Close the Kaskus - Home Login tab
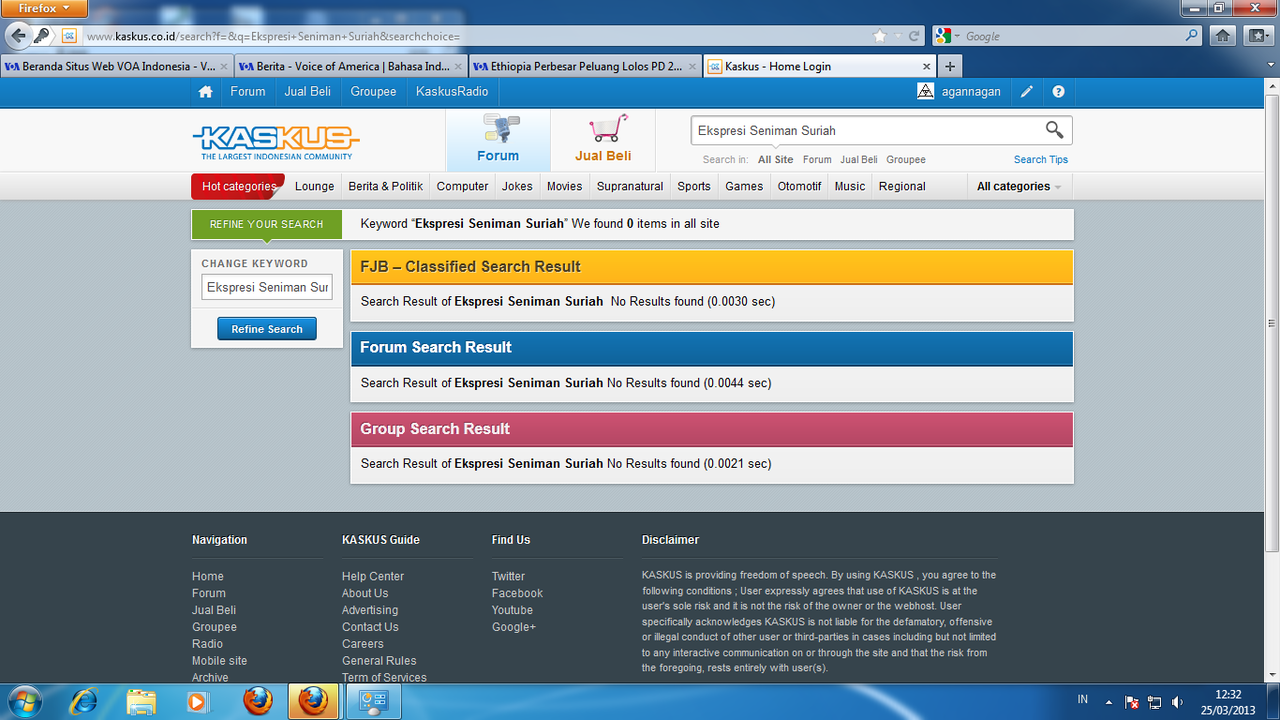The height and width of the screenshot is (720, 1280). pyautogui.click(x=927, y=66)
